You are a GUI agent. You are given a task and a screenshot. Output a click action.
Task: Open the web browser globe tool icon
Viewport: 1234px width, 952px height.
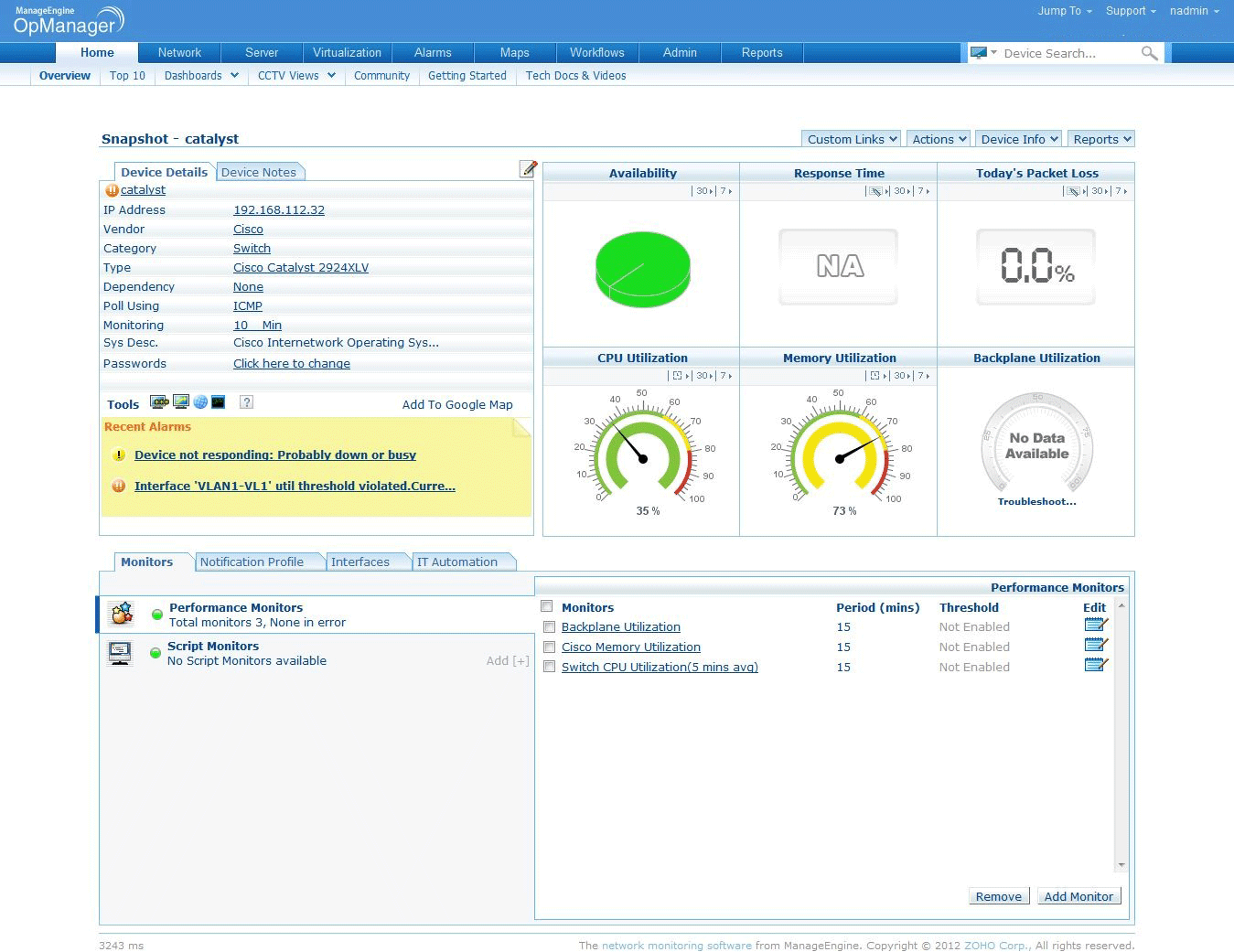point(200,402)
